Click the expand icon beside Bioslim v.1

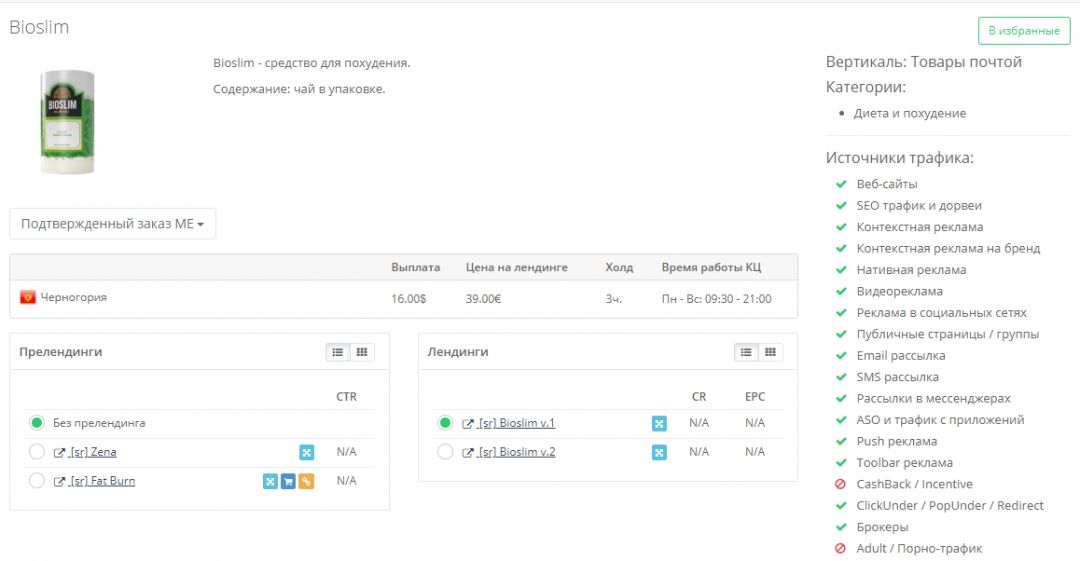coord(659,423)
